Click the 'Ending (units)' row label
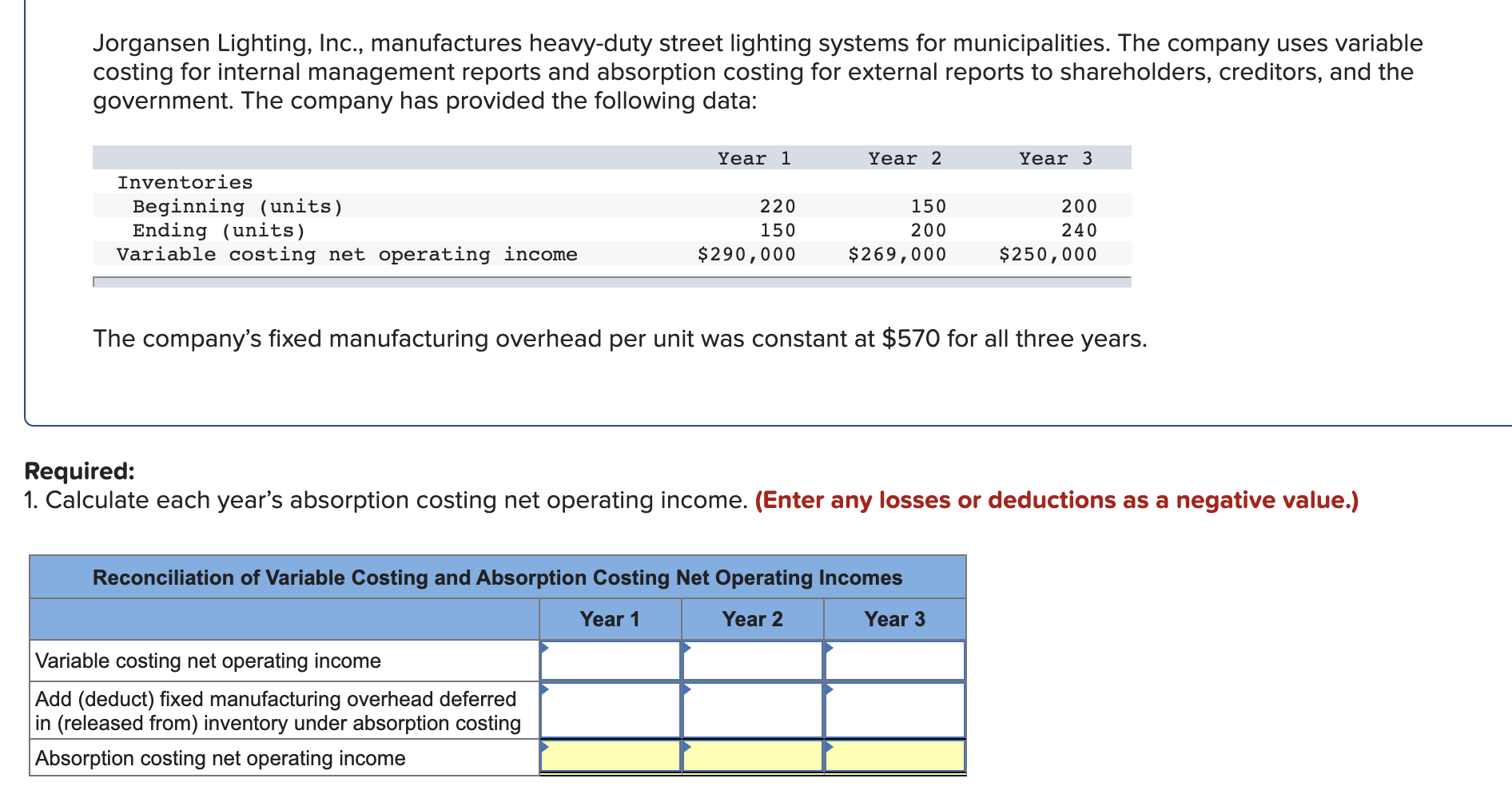1512x802 pixels. (x=219, y=231)
